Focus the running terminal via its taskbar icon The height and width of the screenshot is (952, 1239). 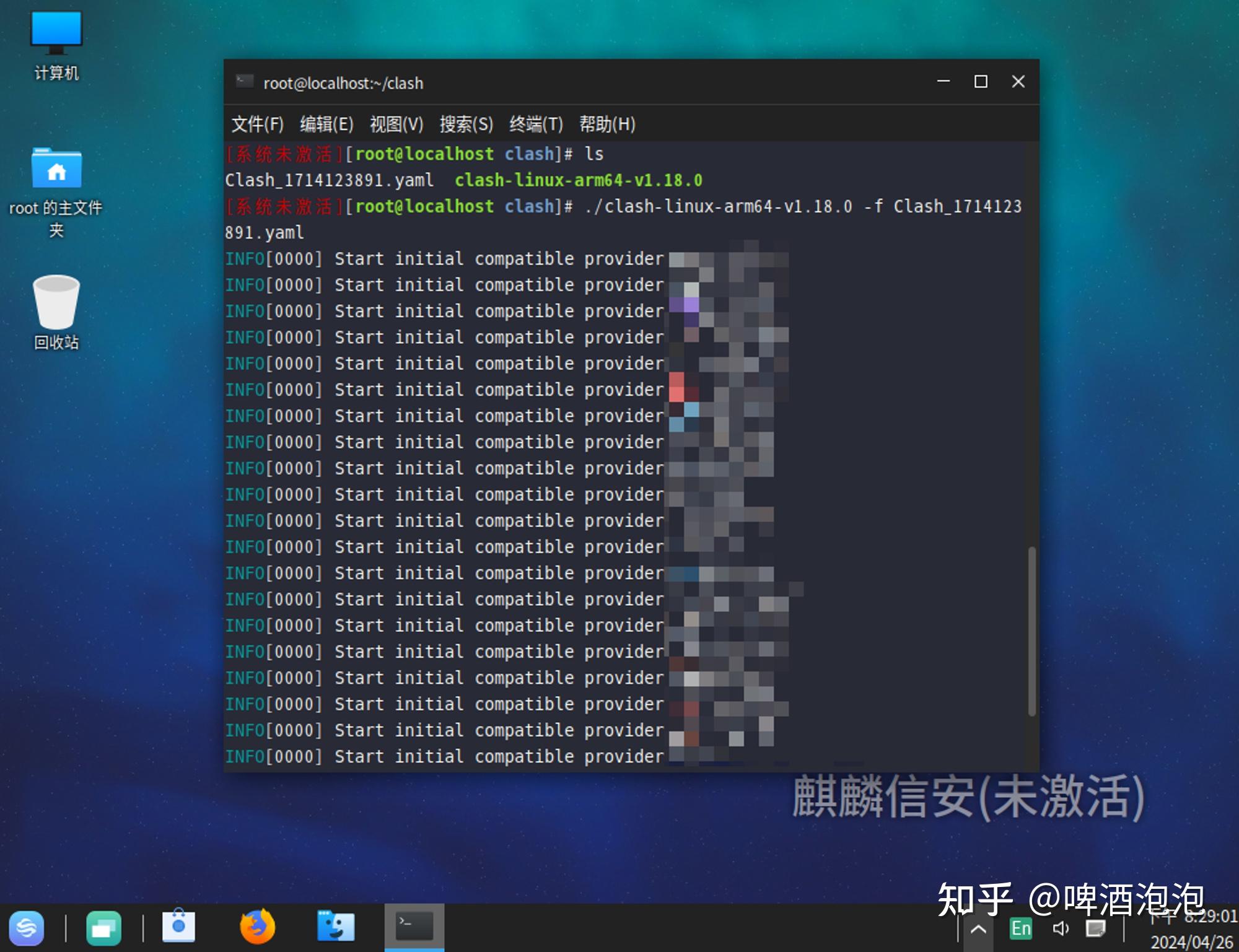click(x=413, y=927)
